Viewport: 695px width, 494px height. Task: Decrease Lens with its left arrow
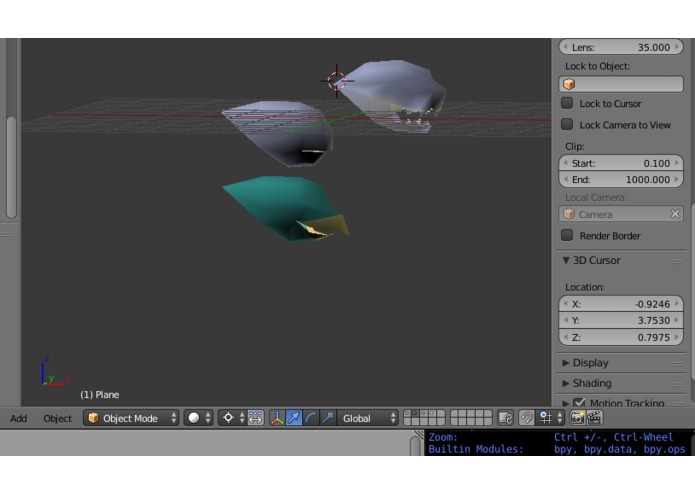click(566, 47)
